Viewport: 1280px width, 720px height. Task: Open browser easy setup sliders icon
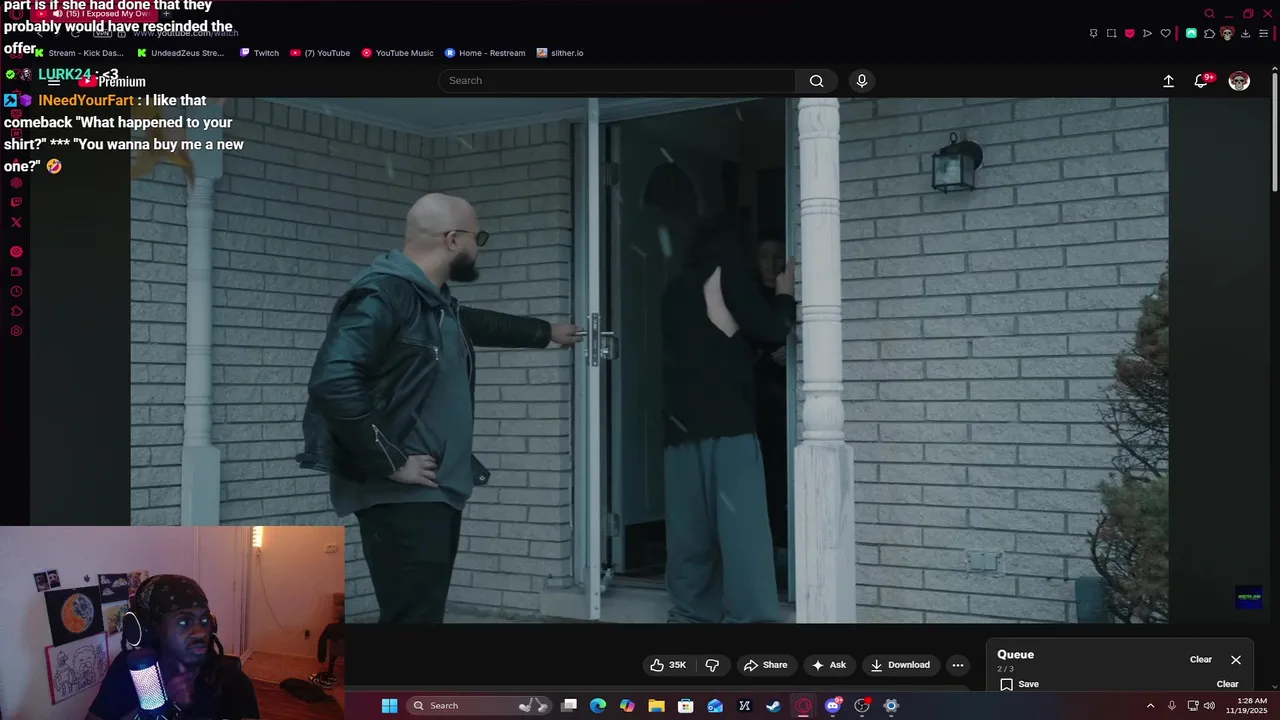tap(1263, 33)
